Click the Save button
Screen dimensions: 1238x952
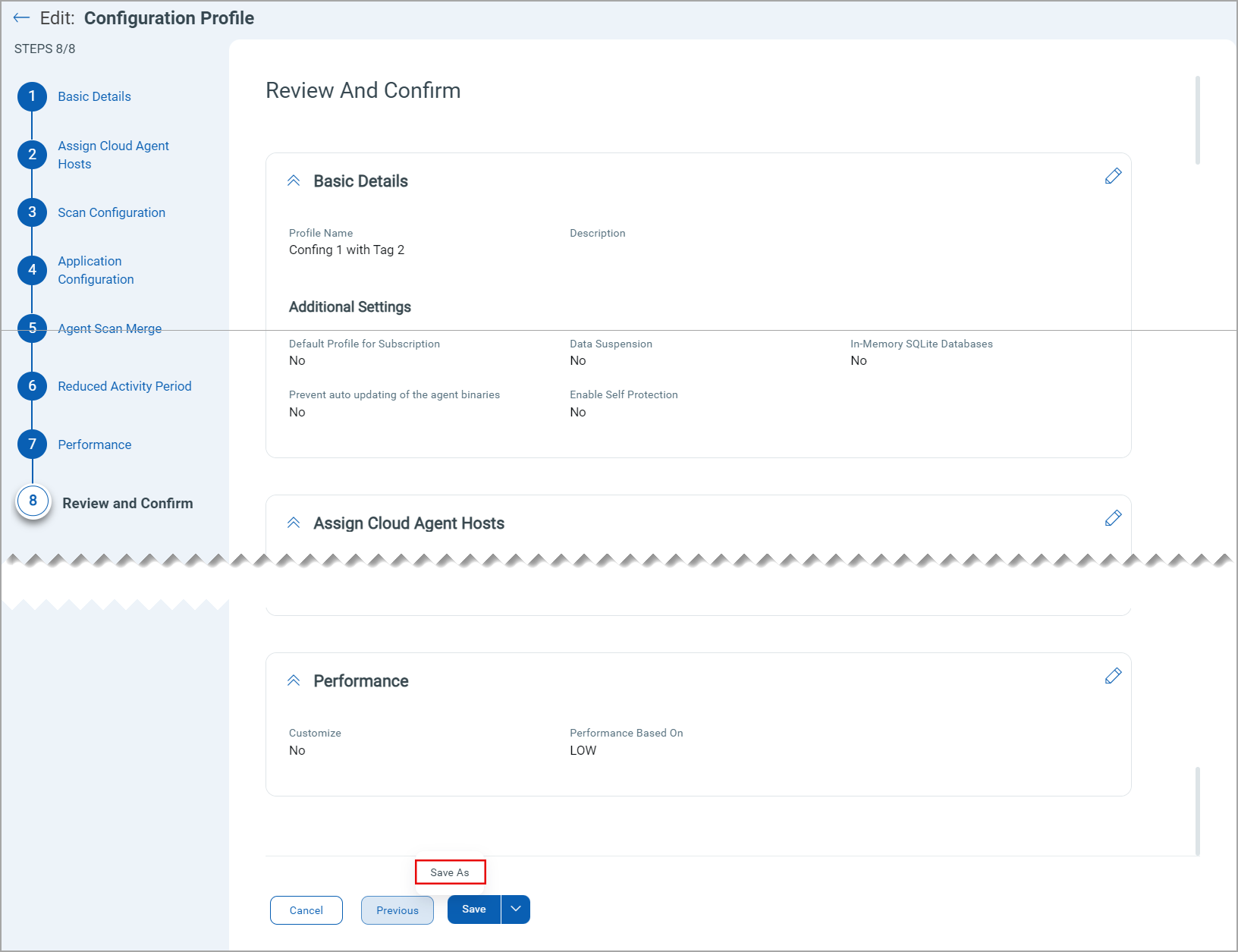[474, 910]
